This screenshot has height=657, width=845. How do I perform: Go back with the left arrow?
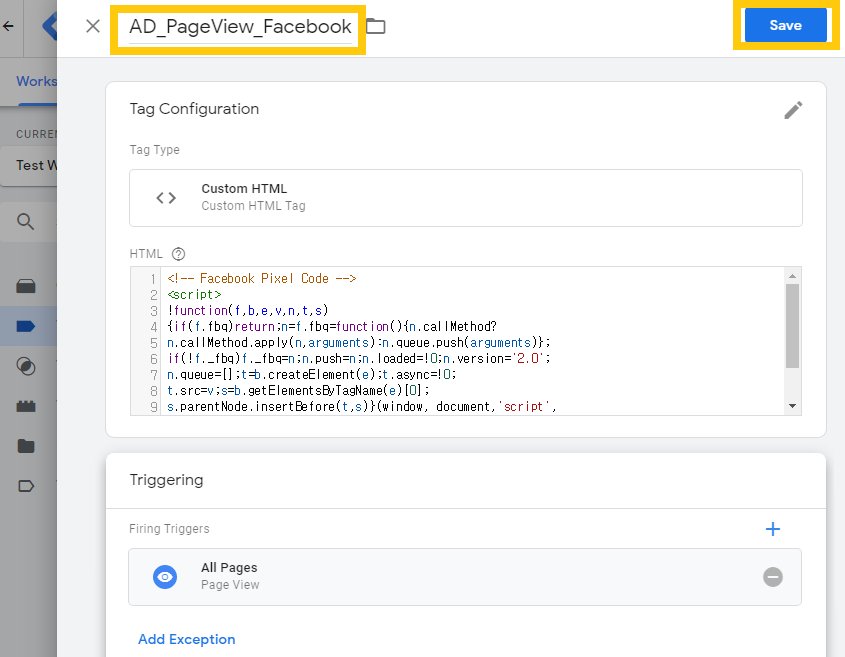(x=9, y=26)
